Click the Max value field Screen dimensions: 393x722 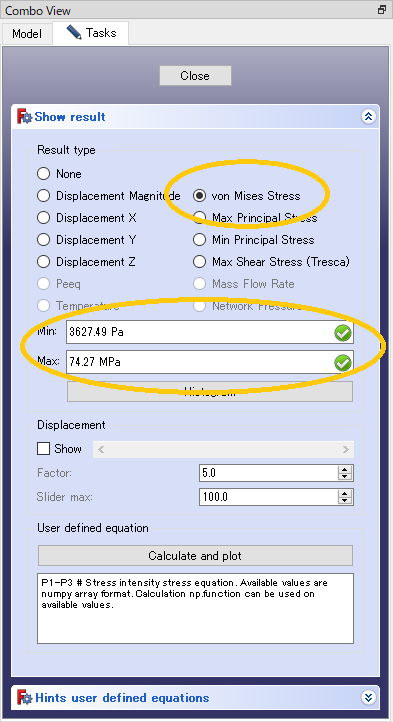tap(210, 362)
